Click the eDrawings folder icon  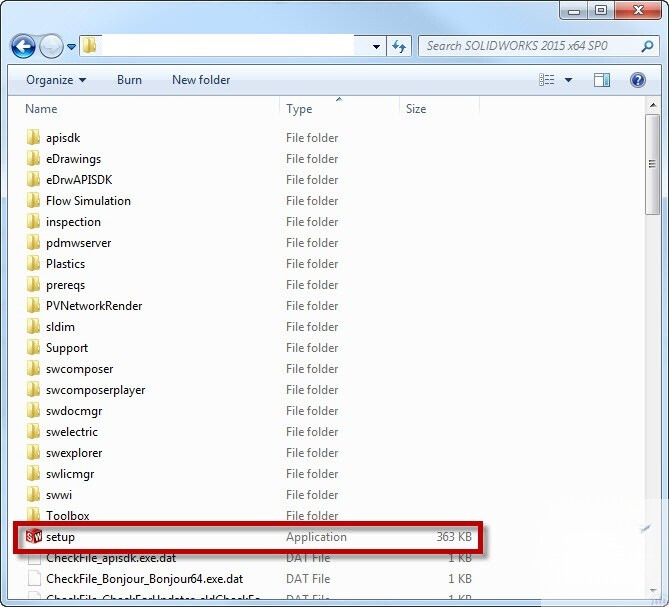(33, 158)
